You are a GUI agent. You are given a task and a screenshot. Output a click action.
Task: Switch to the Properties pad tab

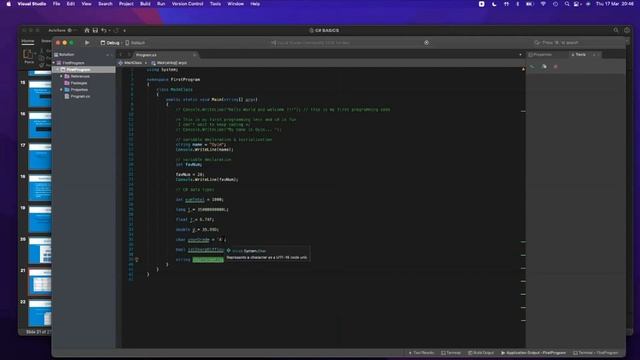tap(540, 55)
